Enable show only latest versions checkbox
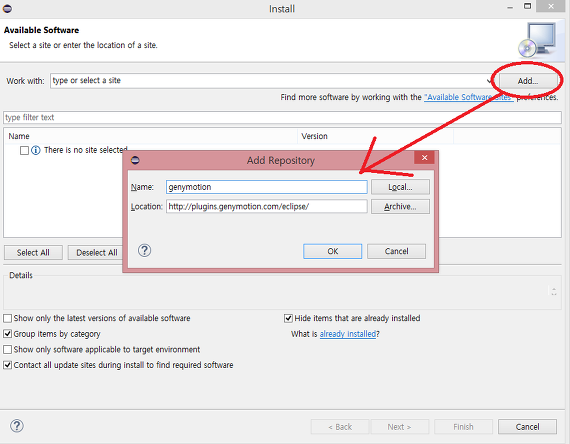 tap(7, 319)
